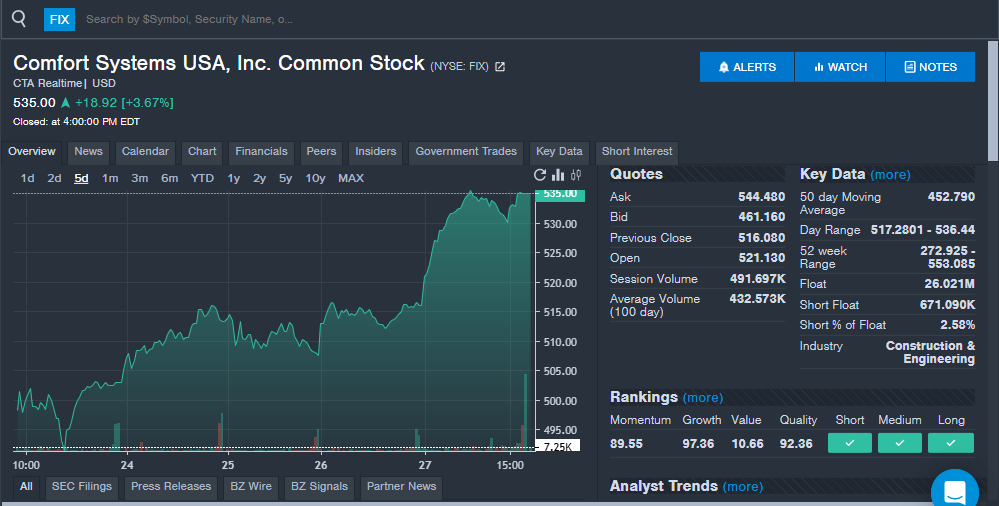Viewport: 999px width, 506px height.
Task: Select the MAX chart range
Action: click(351, 178)
